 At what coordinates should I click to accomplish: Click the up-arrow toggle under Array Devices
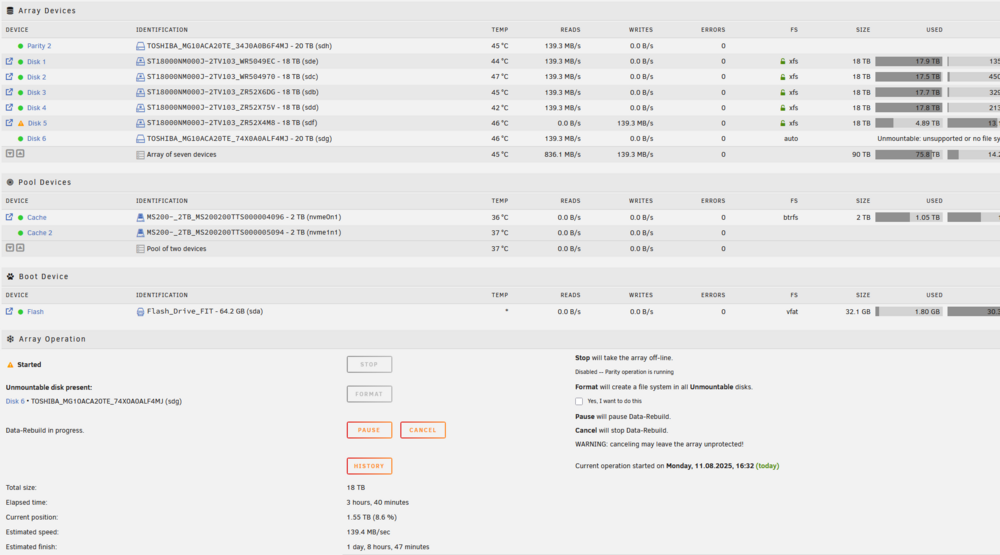[20, 153]
